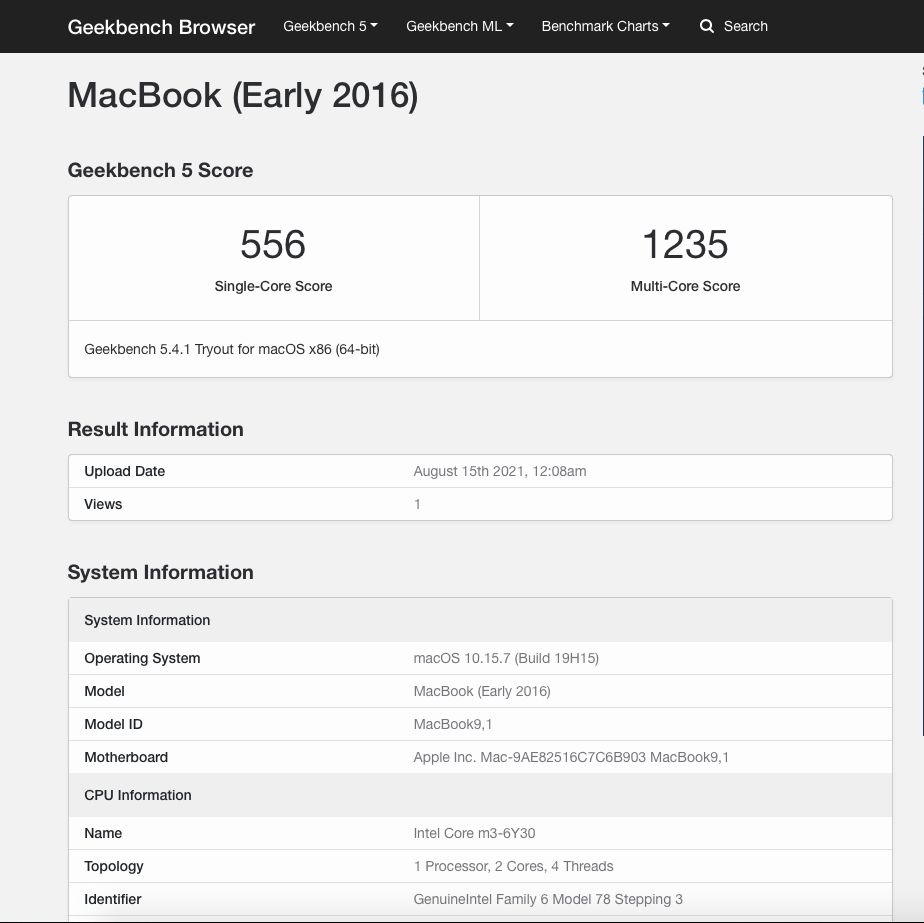Select GenuineIntel Family 6 Model 78 value

548,899
